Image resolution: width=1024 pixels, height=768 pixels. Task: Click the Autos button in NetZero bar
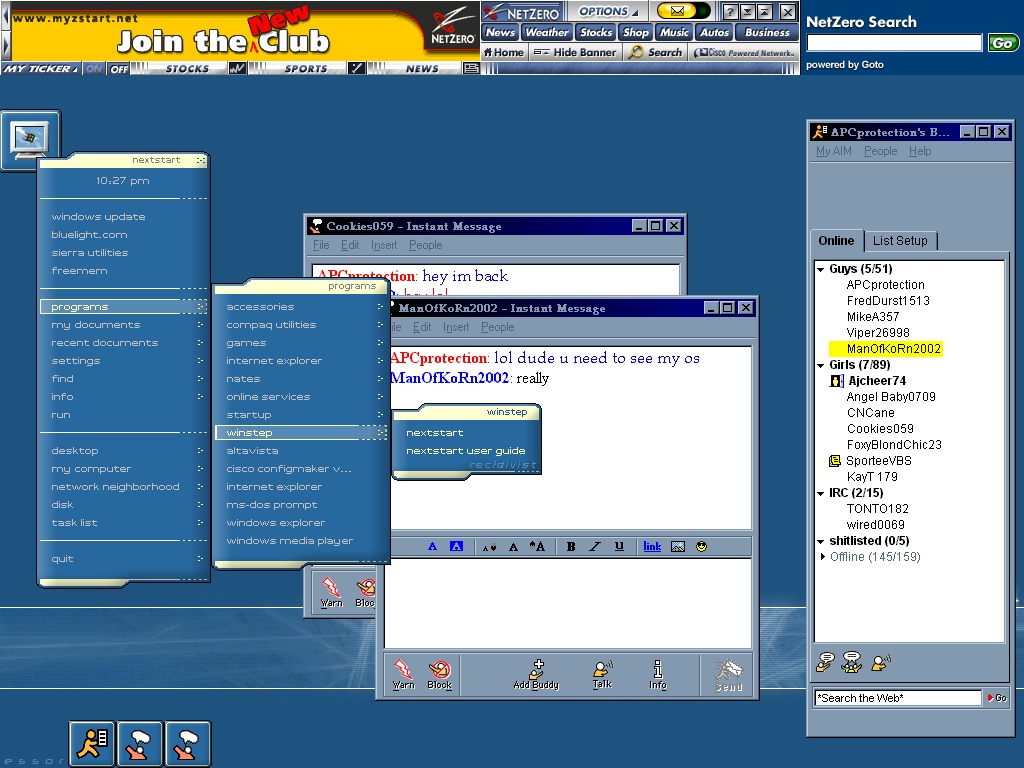(714, 32)
